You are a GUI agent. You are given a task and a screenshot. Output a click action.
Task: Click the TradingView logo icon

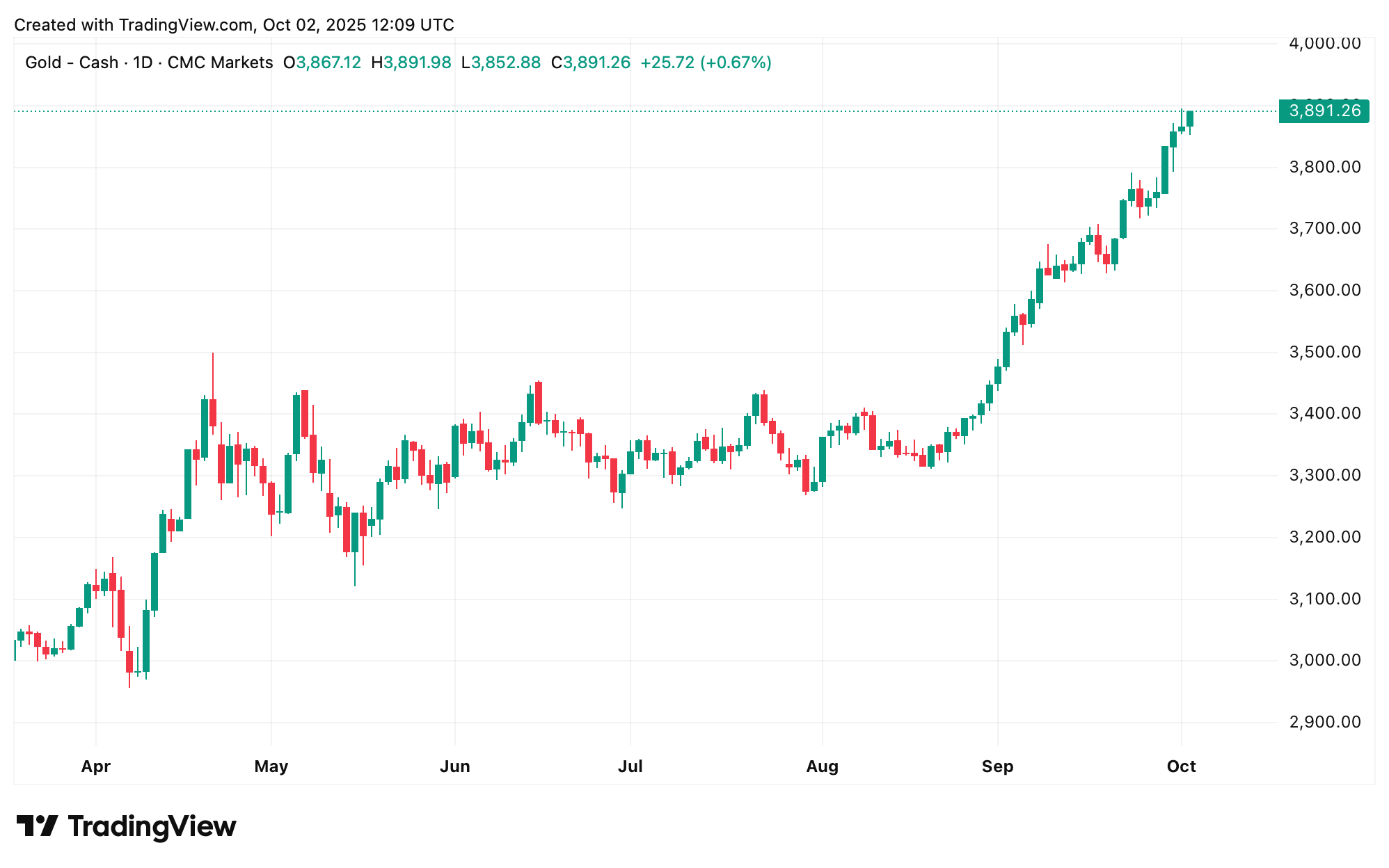37,826
